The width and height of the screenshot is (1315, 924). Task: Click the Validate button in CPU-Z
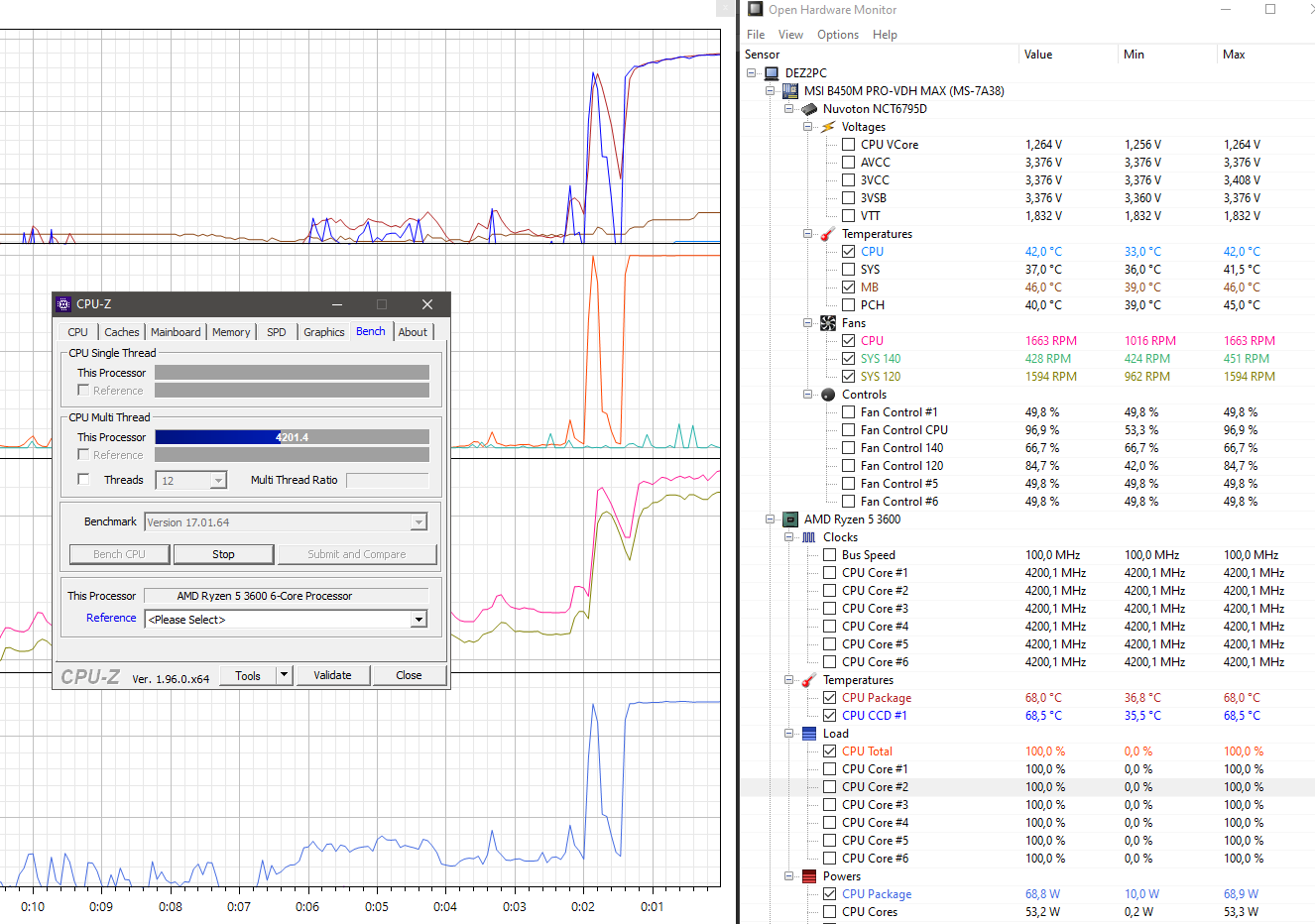coord(332,675)
